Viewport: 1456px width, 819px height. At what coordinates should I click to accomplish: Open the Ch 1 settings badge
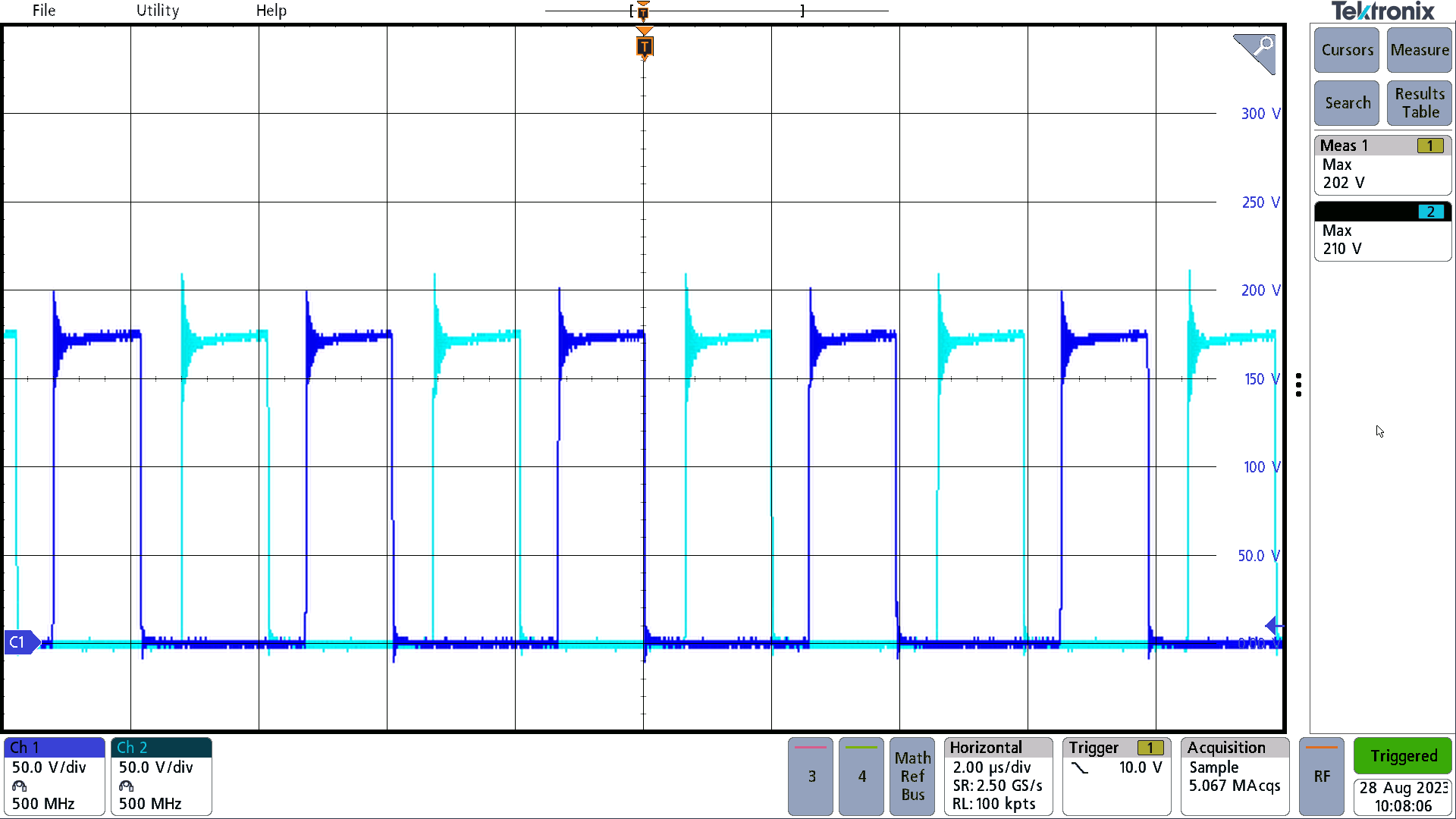(55, 777)
